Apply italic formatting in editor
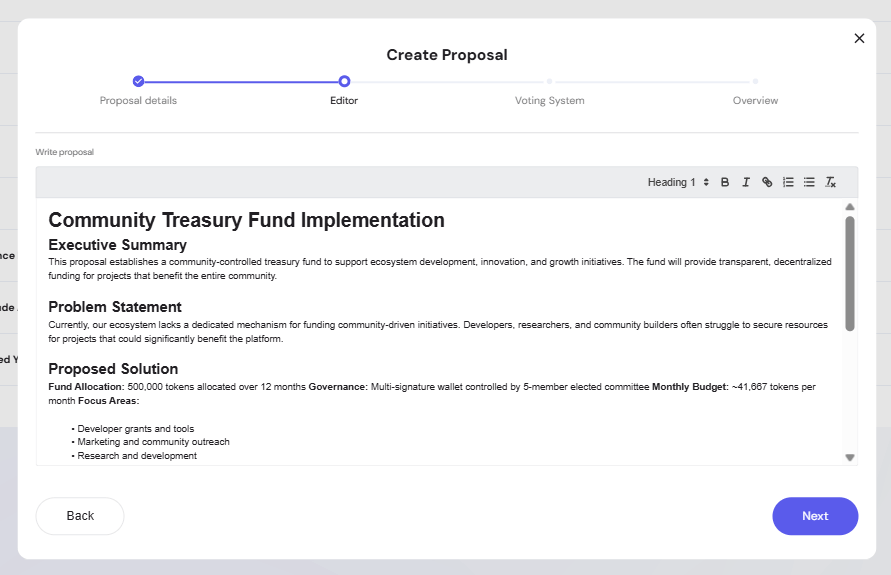This screenshot has height=575, width=891. click(746, 182)
